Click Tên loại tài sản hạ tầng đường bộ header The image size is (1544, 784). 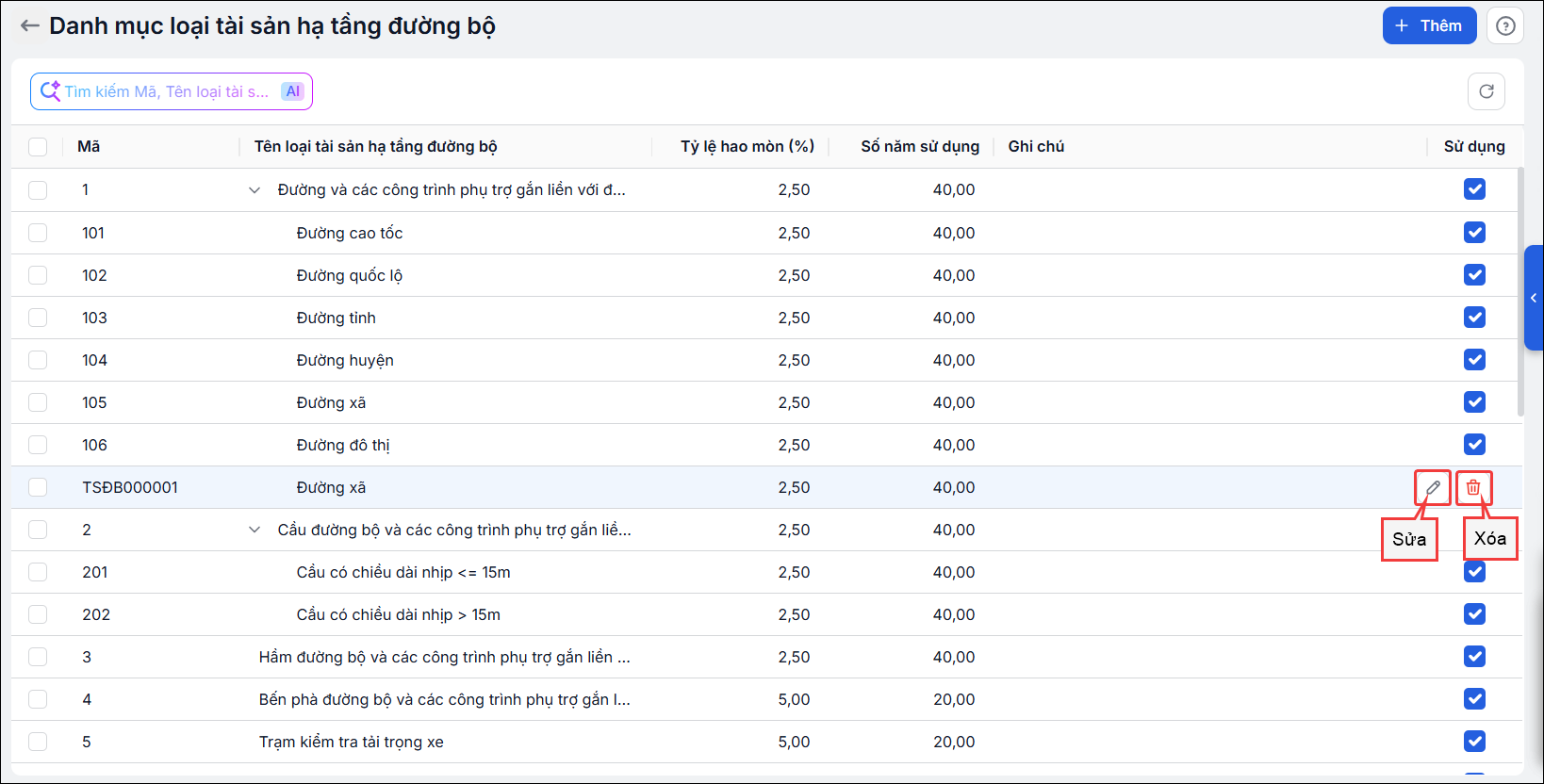[376, 146]
